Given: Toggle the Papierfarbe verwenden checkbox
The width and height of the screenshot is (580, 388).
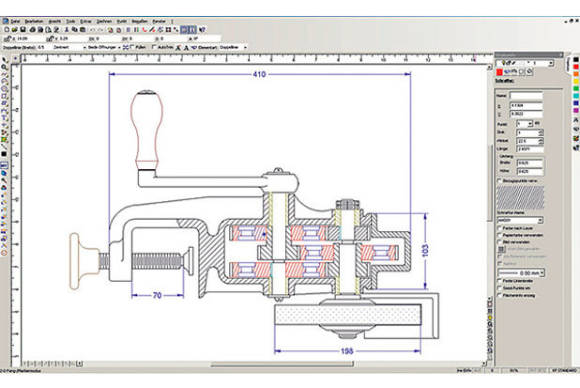Looking at the screenshot, I should (499, 235).
